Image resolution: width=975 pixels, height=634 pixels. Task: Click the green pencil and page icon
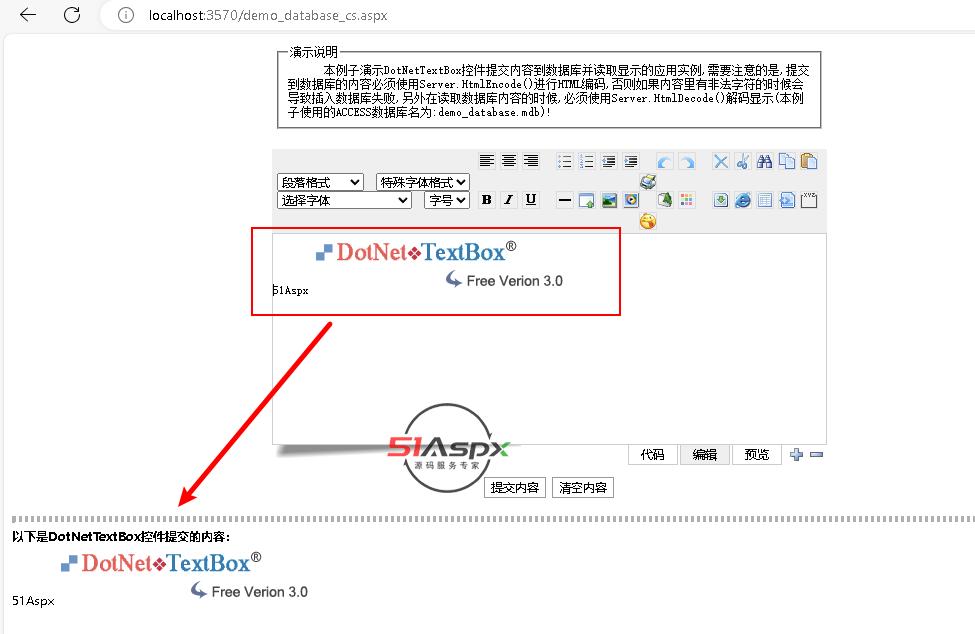[x=665, y=200]
